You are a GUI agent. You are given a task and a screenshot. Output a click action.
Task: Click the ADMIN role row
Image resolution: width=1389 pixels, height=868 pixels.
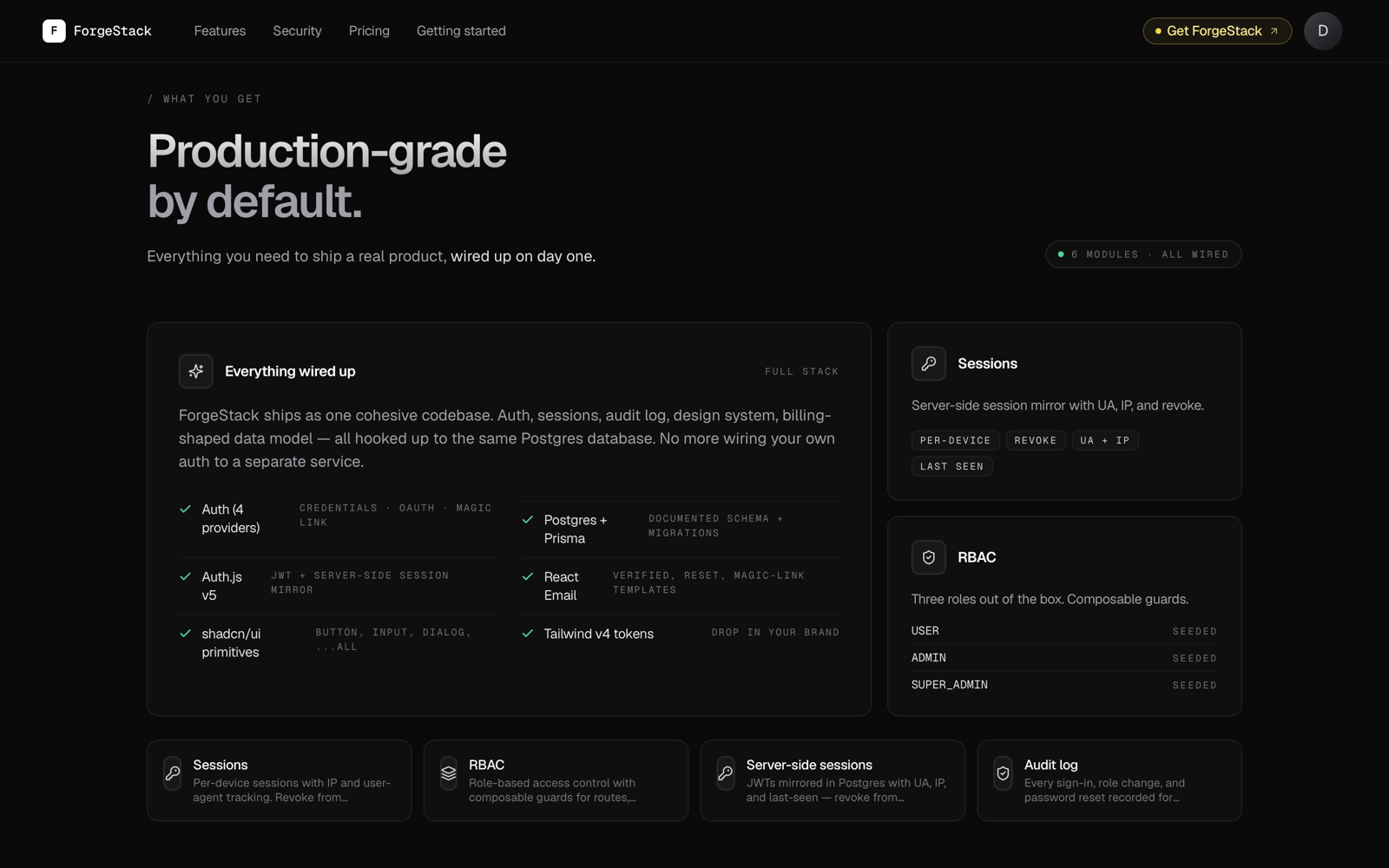1063,658
